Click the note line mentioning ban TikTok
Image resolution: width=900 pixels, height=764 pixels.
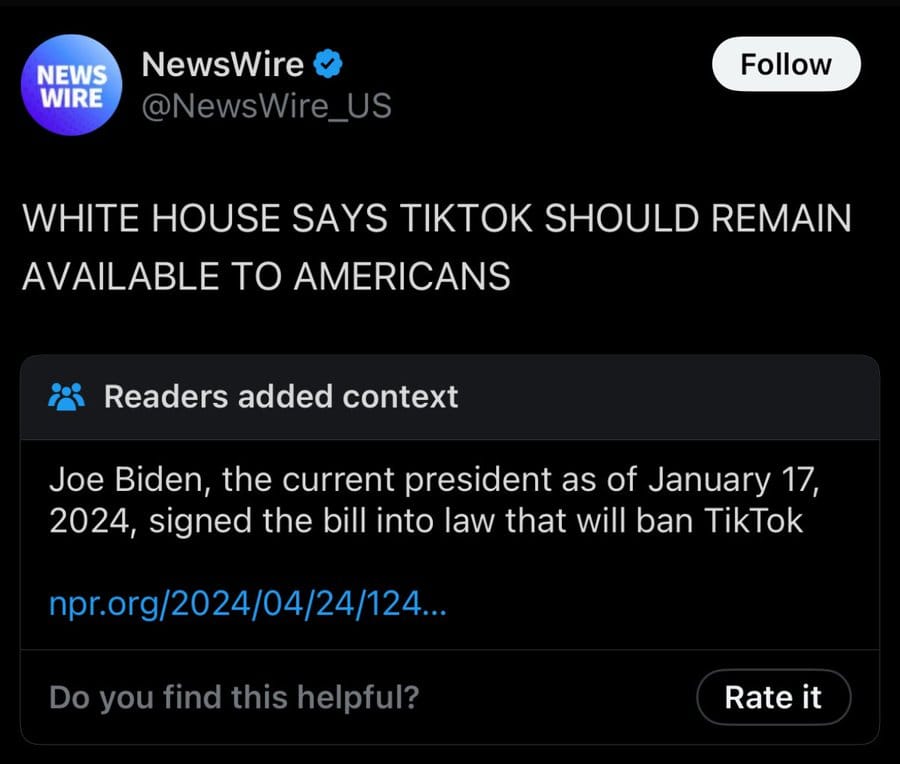(x=426, y=521)
